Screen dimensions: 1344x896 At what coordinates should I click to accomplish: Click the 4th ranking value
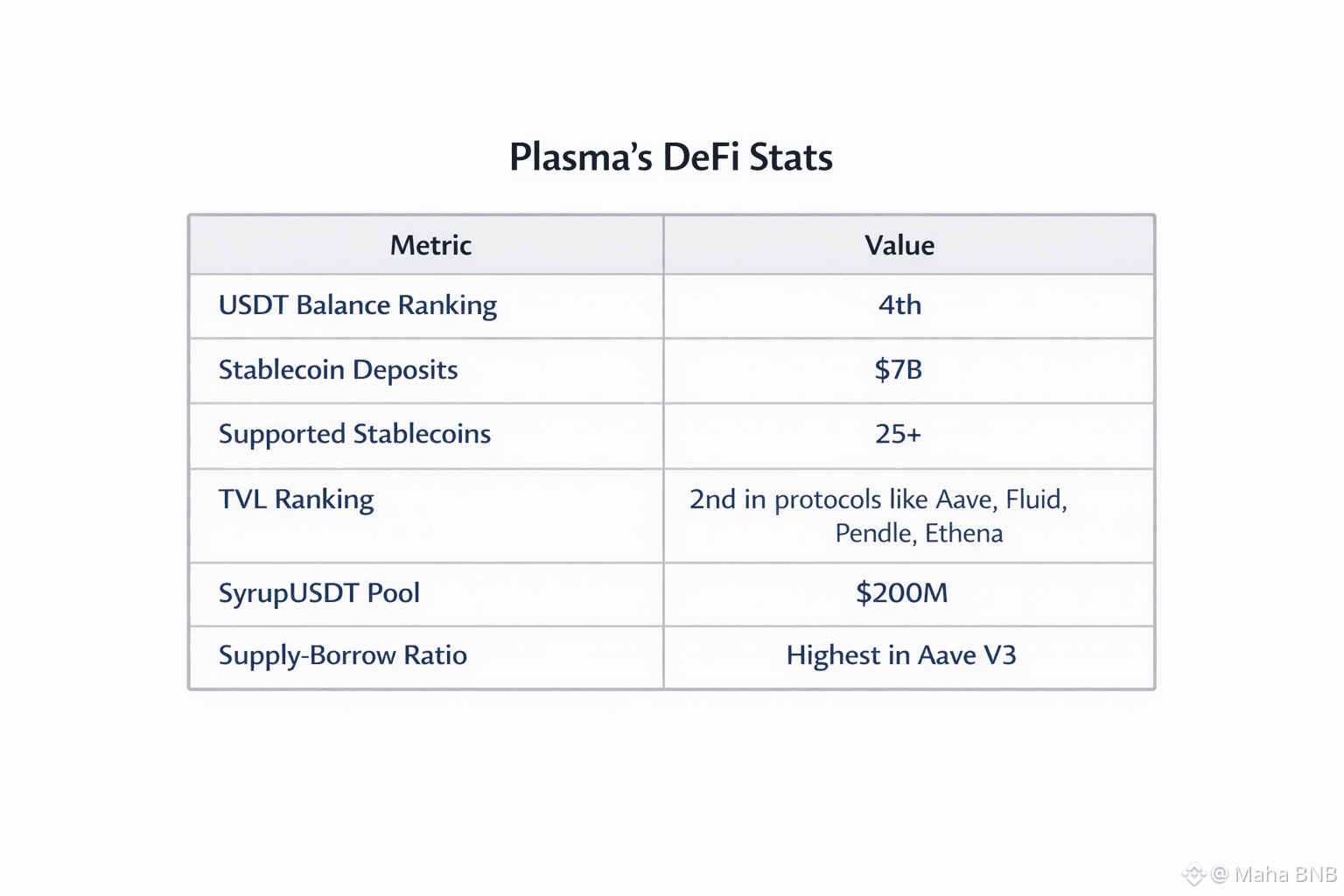[x=899, y=305]
